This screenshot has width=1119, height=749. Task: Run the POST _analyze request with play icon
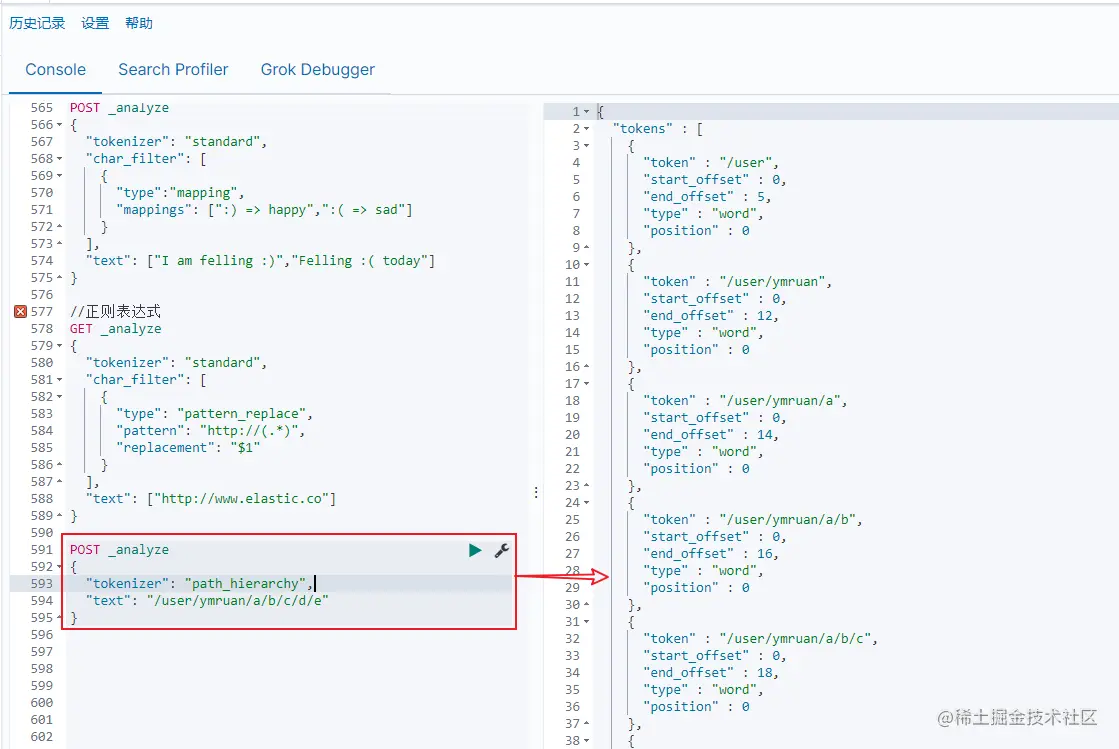(x=475, y=550)
